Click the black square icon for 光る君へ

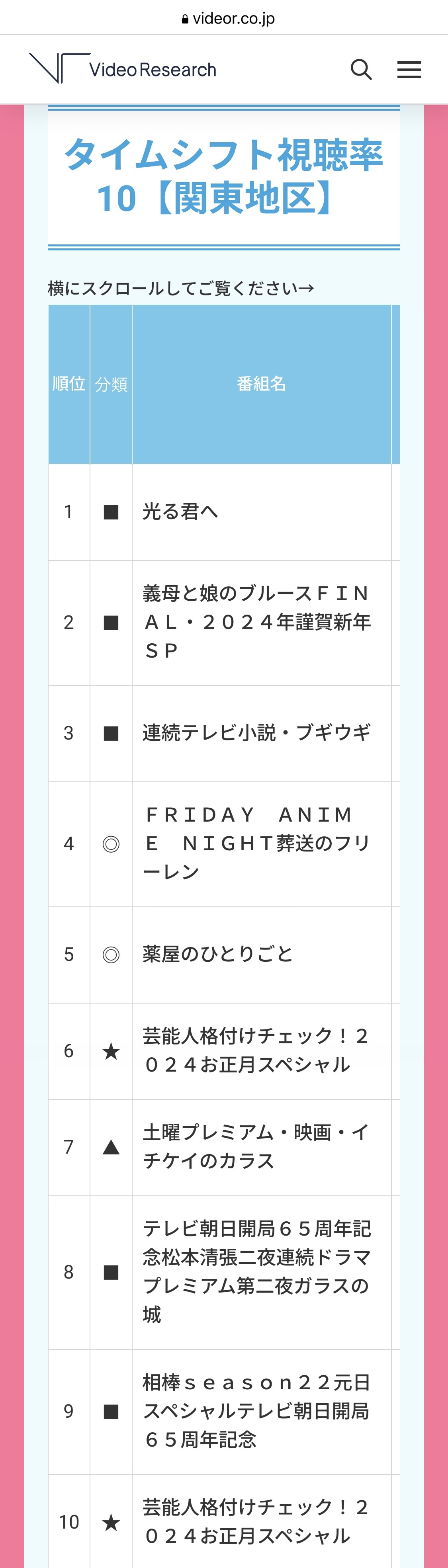tap(111, 512)
